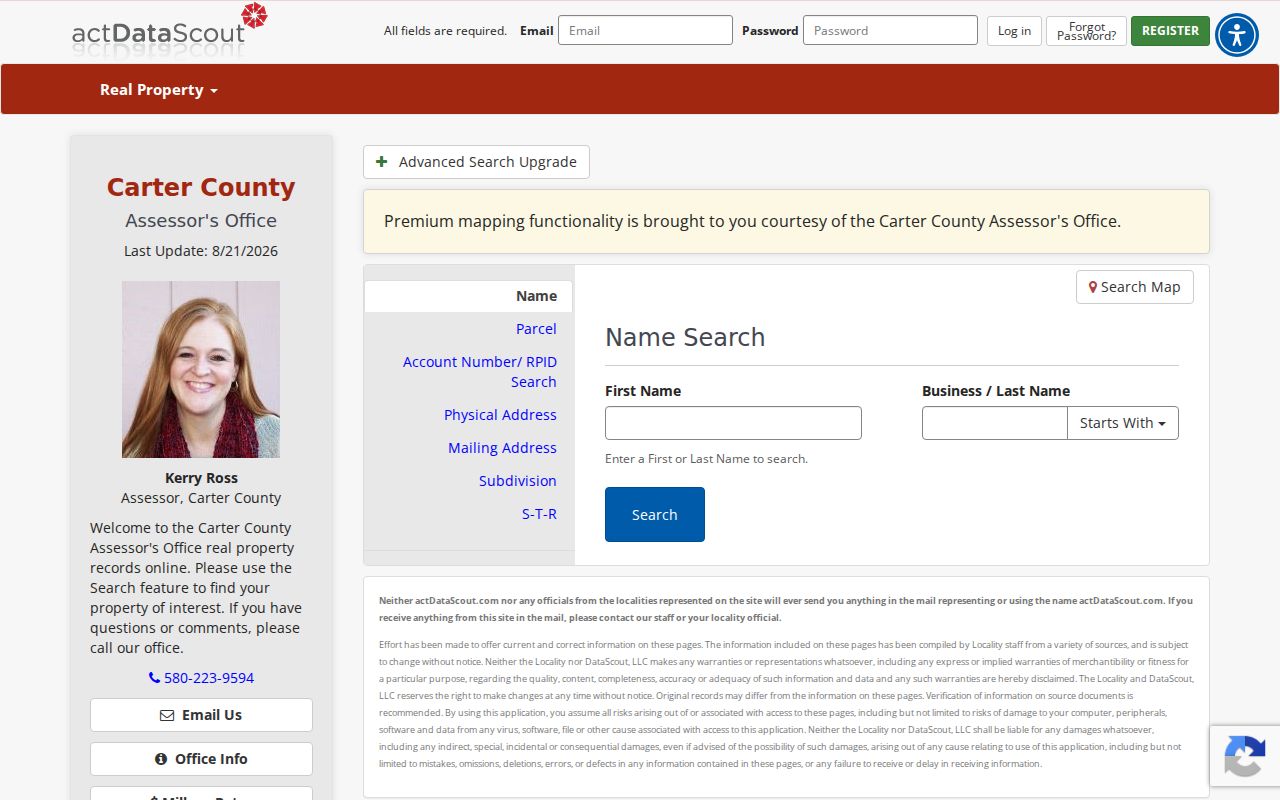Expand Advanced Search Upgrade
This screenshot has width=1280, height=800.
pos(476,162)
